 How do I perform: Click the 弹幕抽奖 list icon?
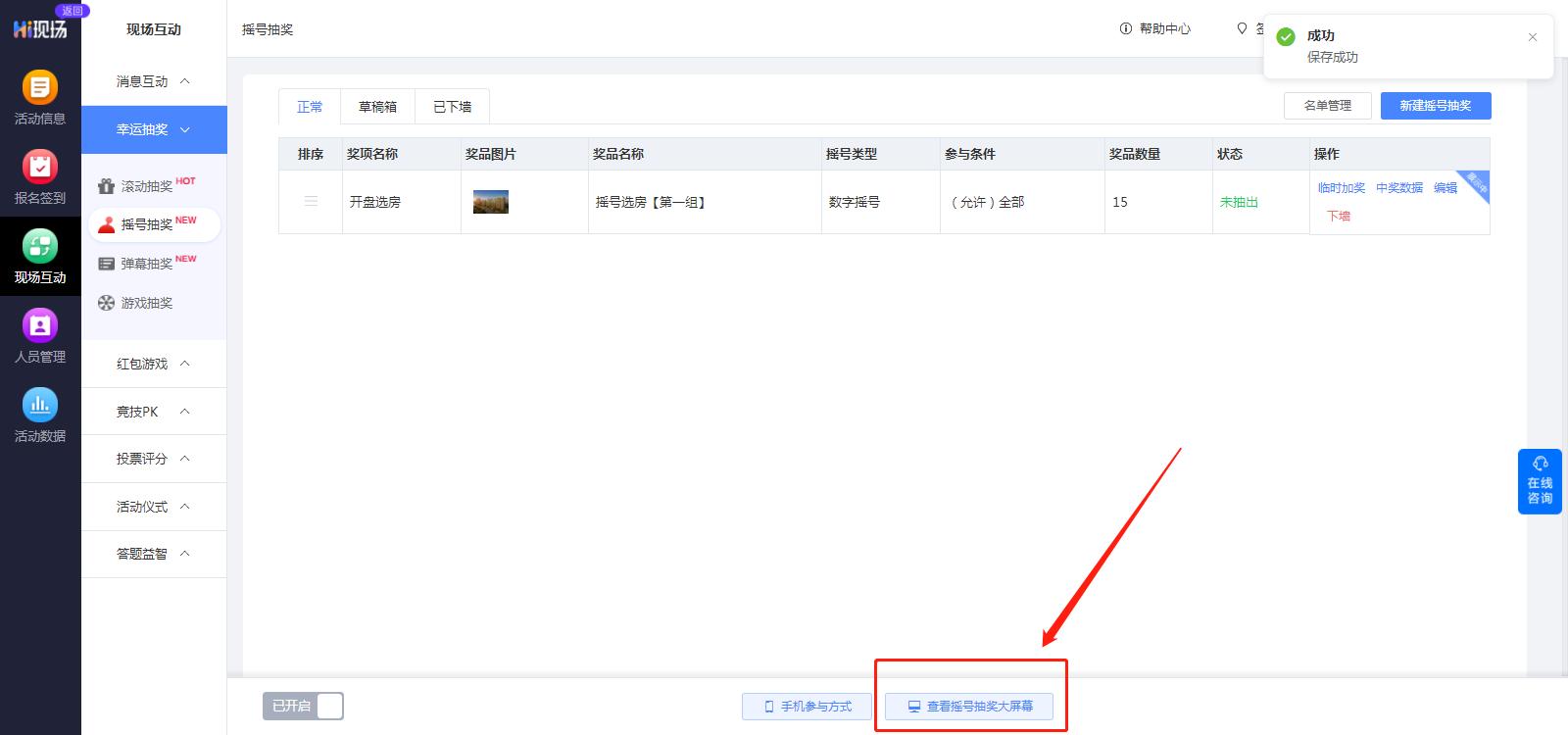pyautogui.click(x=106, y=265)
